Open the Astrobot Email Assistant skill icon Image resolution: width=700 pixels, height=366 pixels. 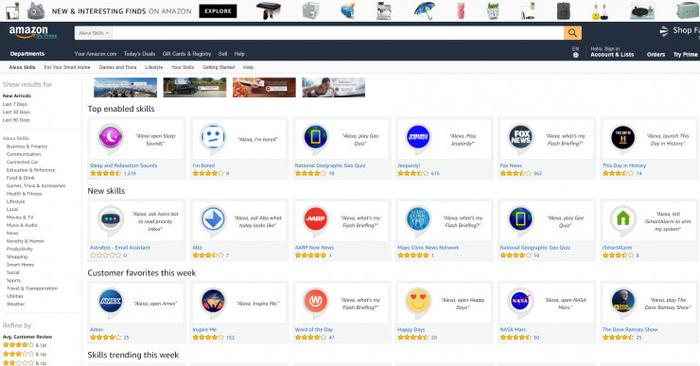point(111,219)
